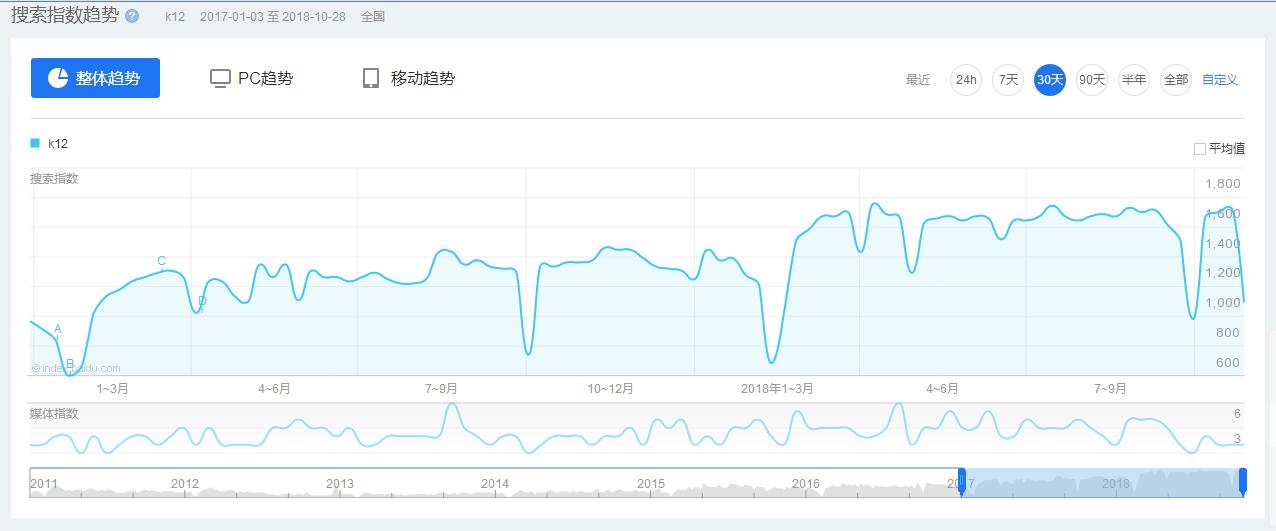Viewport: 1276px width, 531px height.
Task: Click the date range 2017-01-03 至 2018-10-28
Action: click(272, 17)
